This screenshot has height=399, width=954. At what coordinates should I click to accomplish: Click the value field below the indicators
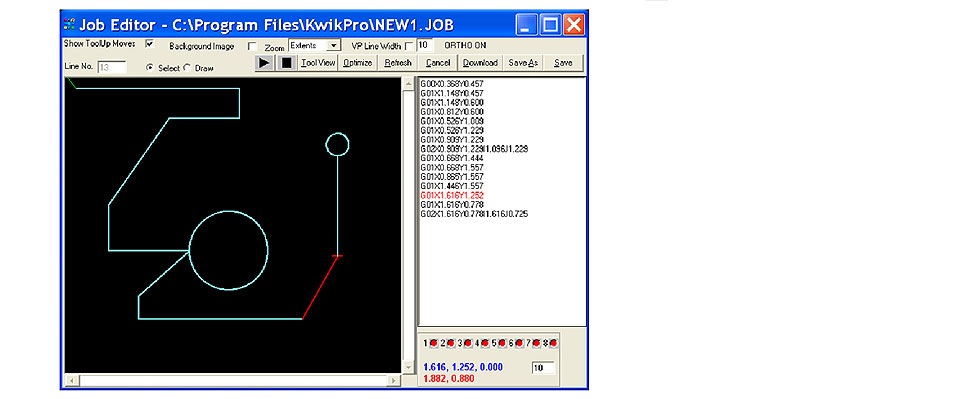click(543, 367)
